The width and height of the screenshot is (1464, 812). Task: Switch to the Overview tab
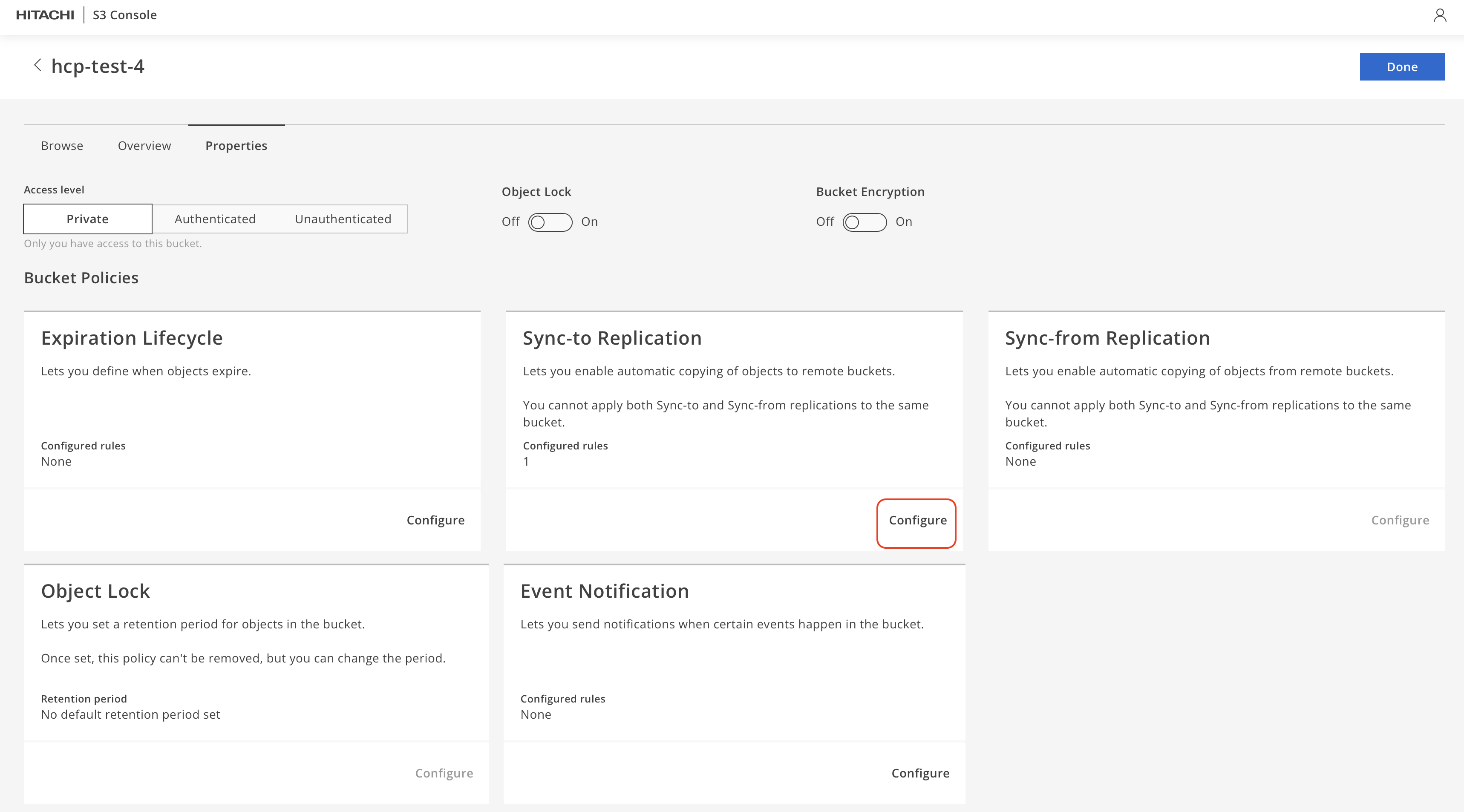[144, 145]
